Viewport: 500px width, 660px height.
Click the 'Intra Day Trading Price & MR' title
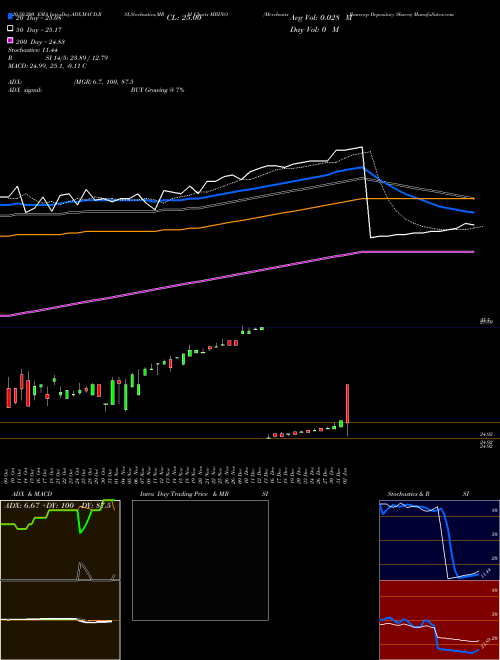(x=184, y=494)
